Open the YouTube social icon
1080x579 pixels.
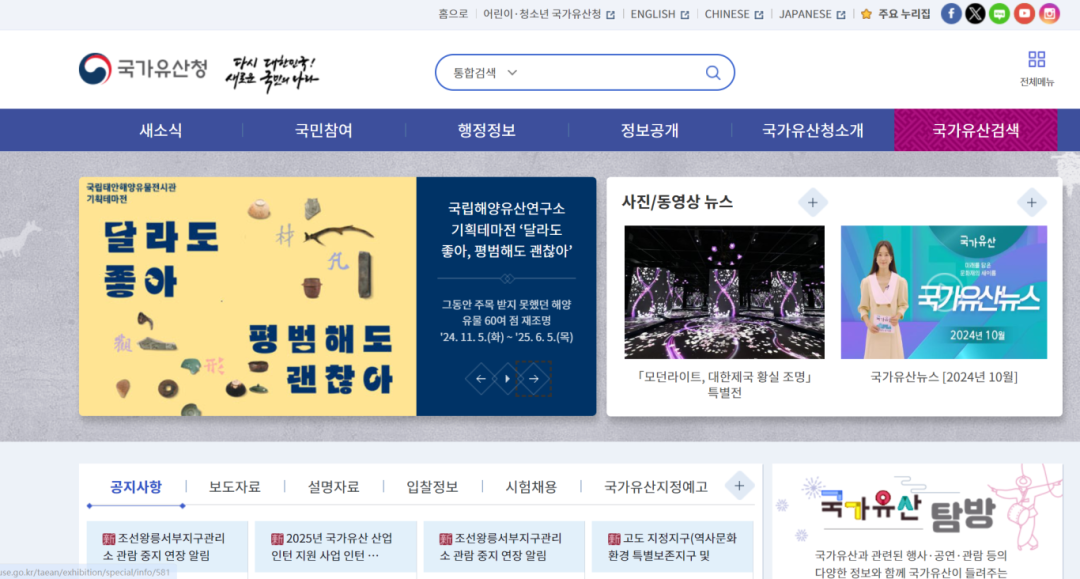(1024, 14)
